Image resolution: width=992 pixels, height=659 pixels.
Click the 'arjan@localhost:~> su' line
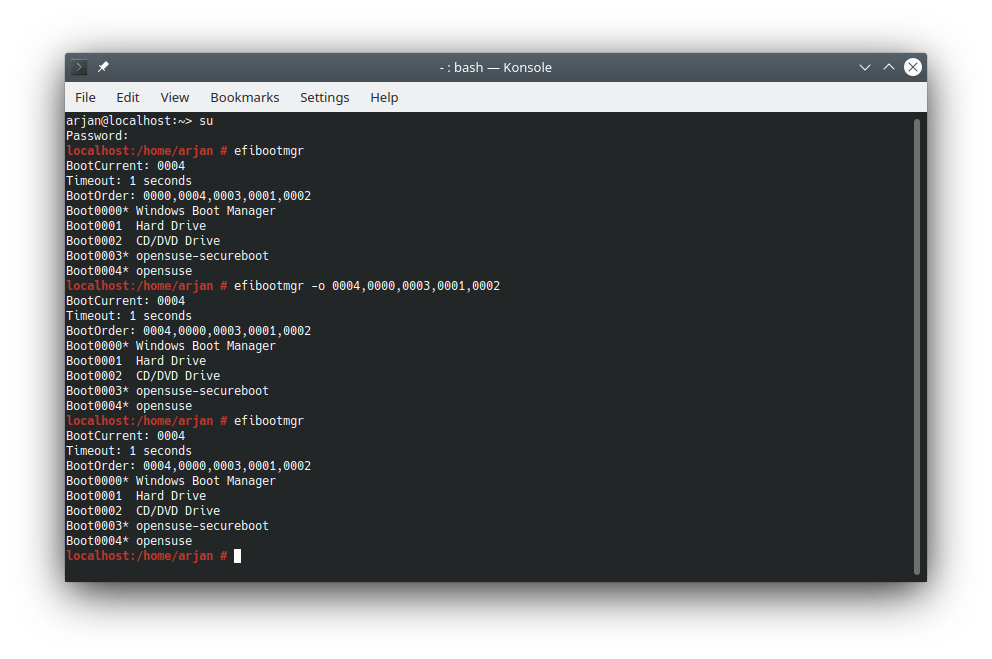139,121
